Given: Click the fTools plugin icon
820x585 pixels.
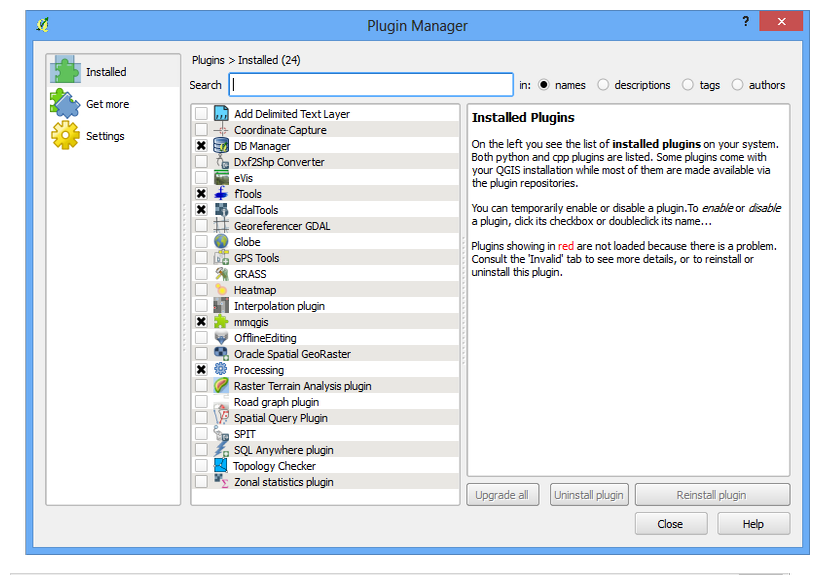Looking at the screenshot, I should click(221, 194).
